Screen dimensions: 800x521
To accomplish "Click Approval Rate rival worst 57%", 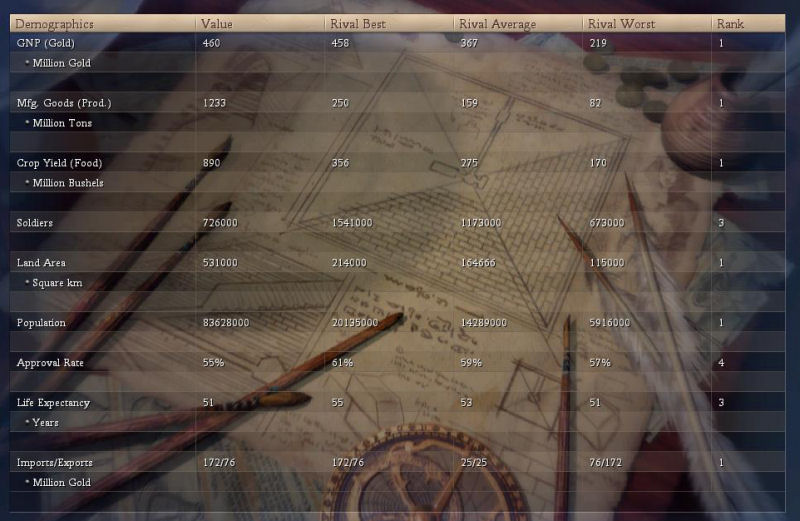I will tap(600, 363).
